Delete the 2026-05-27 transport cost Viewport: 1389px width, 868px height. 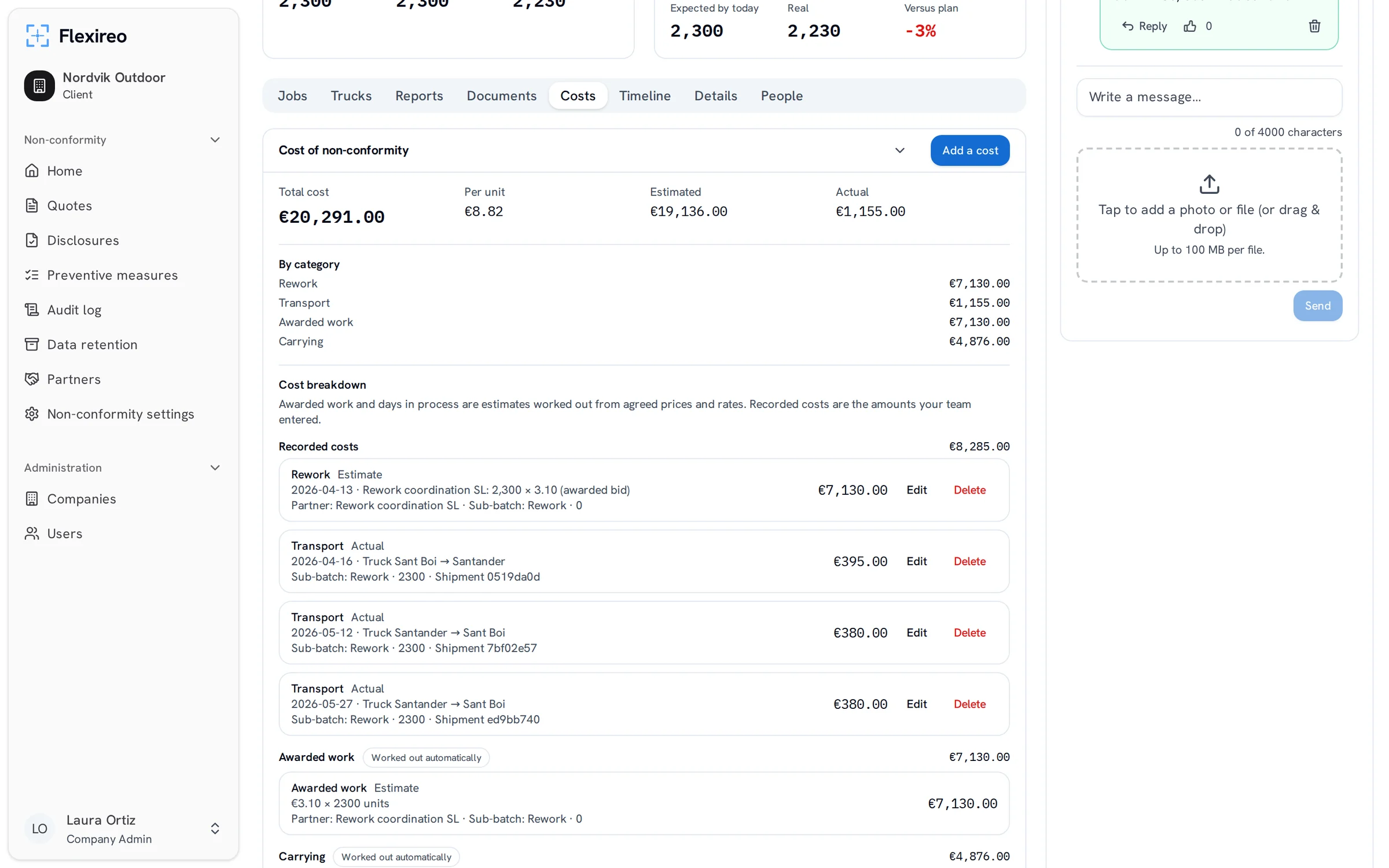pyautogui.click(x=969, y=704)
